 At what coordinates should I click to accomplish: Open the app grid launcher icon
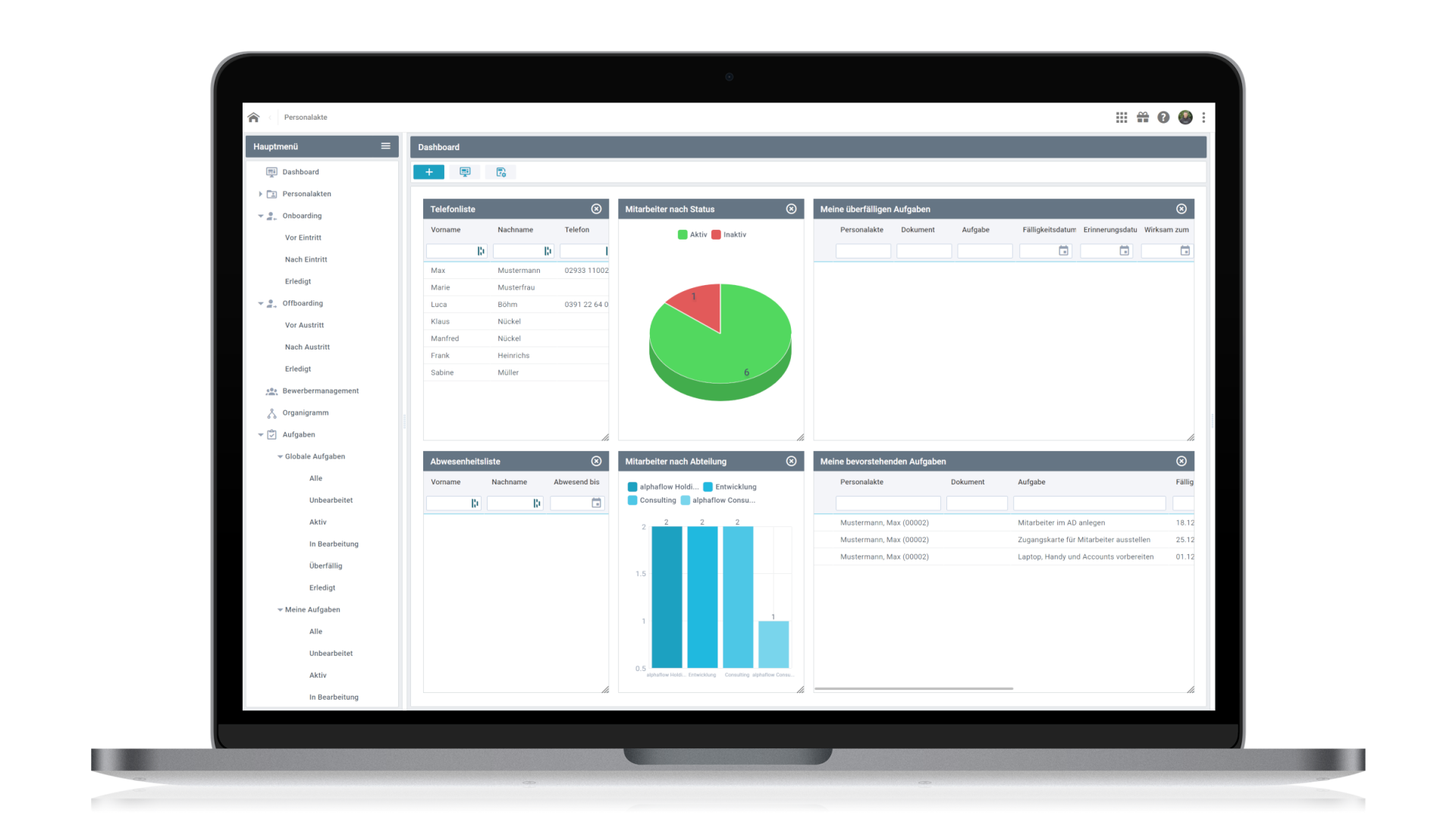coord(1121,118)
